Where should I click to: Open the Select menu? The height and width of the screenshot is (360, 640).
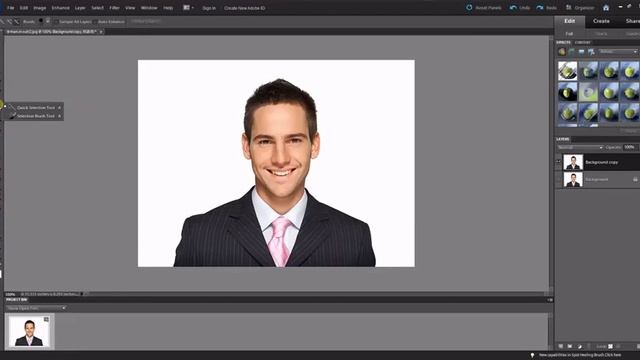click(97, 8)
